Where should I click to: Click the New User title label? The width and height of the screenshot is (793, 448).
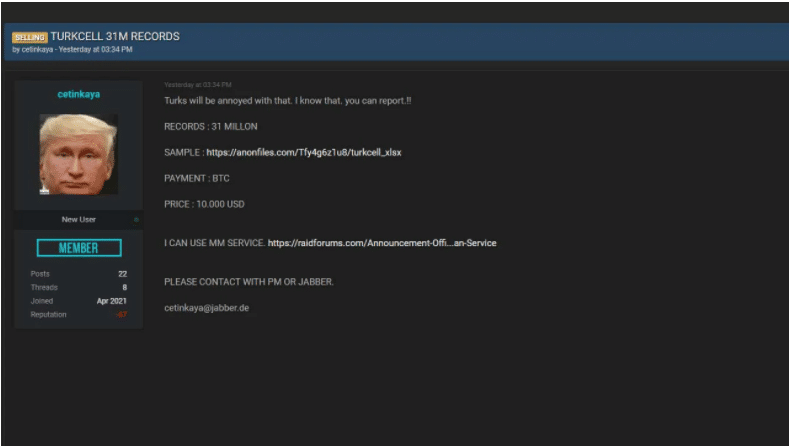tap(78, 219)
